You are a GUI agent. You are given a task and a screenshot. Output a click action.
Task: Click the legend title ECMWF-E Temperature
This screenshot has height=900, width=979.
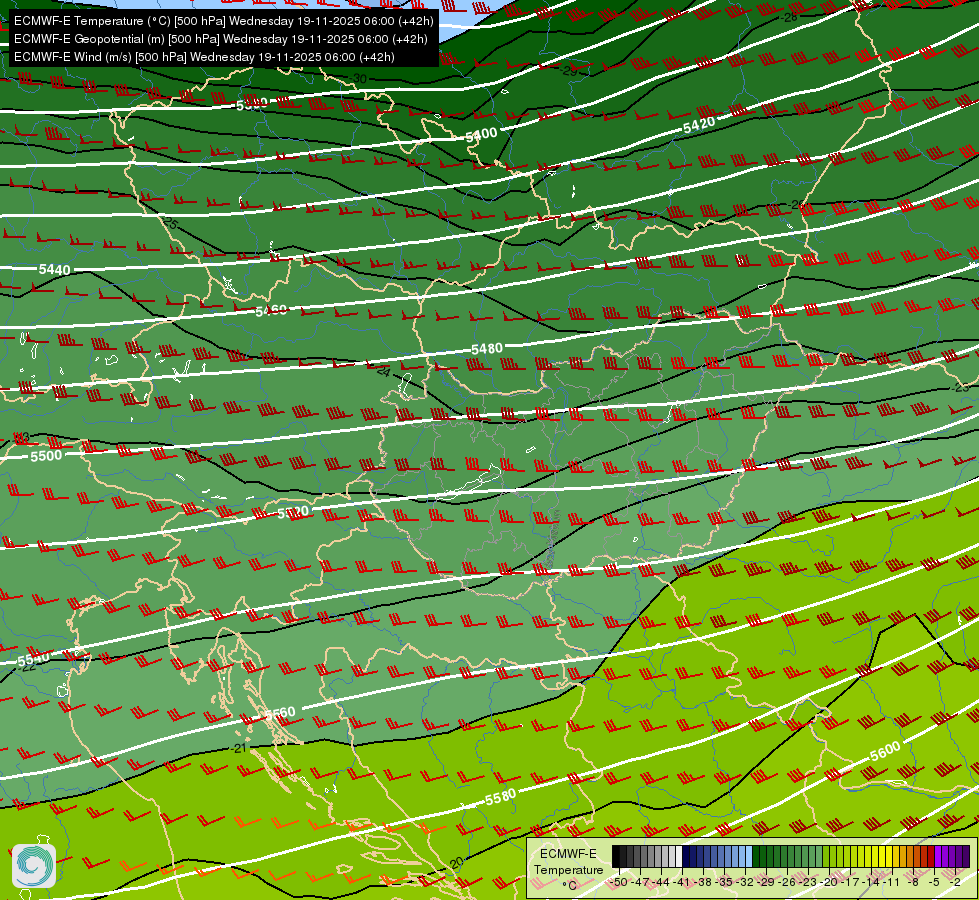click(569, 862)
